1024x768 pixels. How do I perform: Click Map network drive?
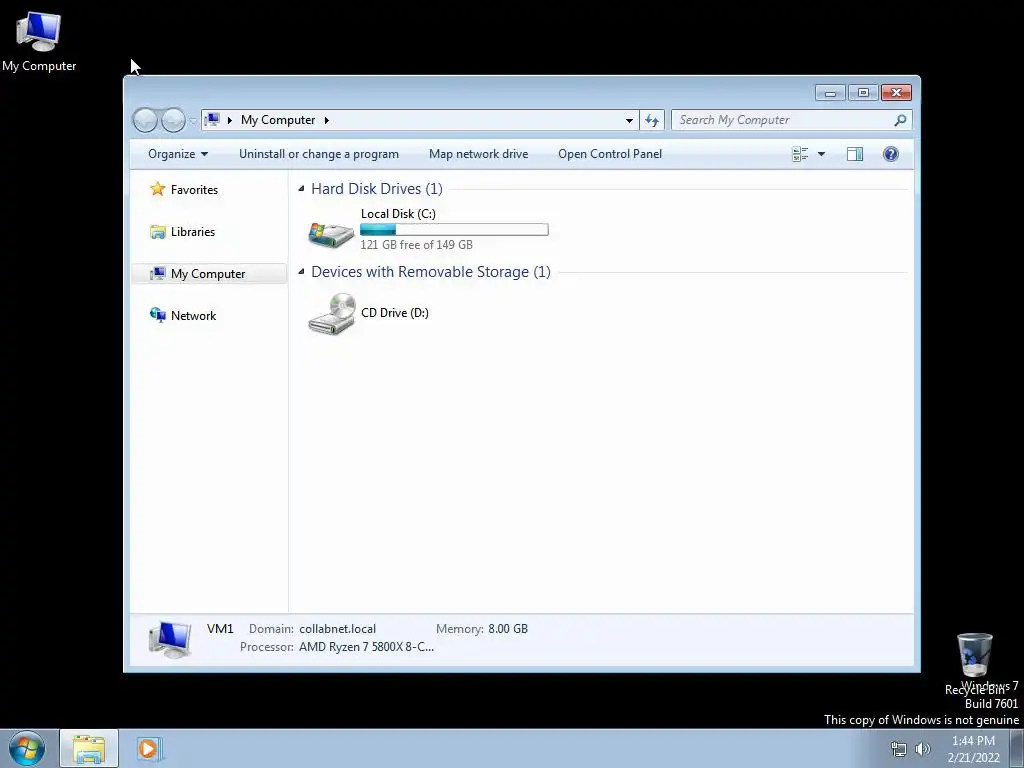[x=479, y=154]
